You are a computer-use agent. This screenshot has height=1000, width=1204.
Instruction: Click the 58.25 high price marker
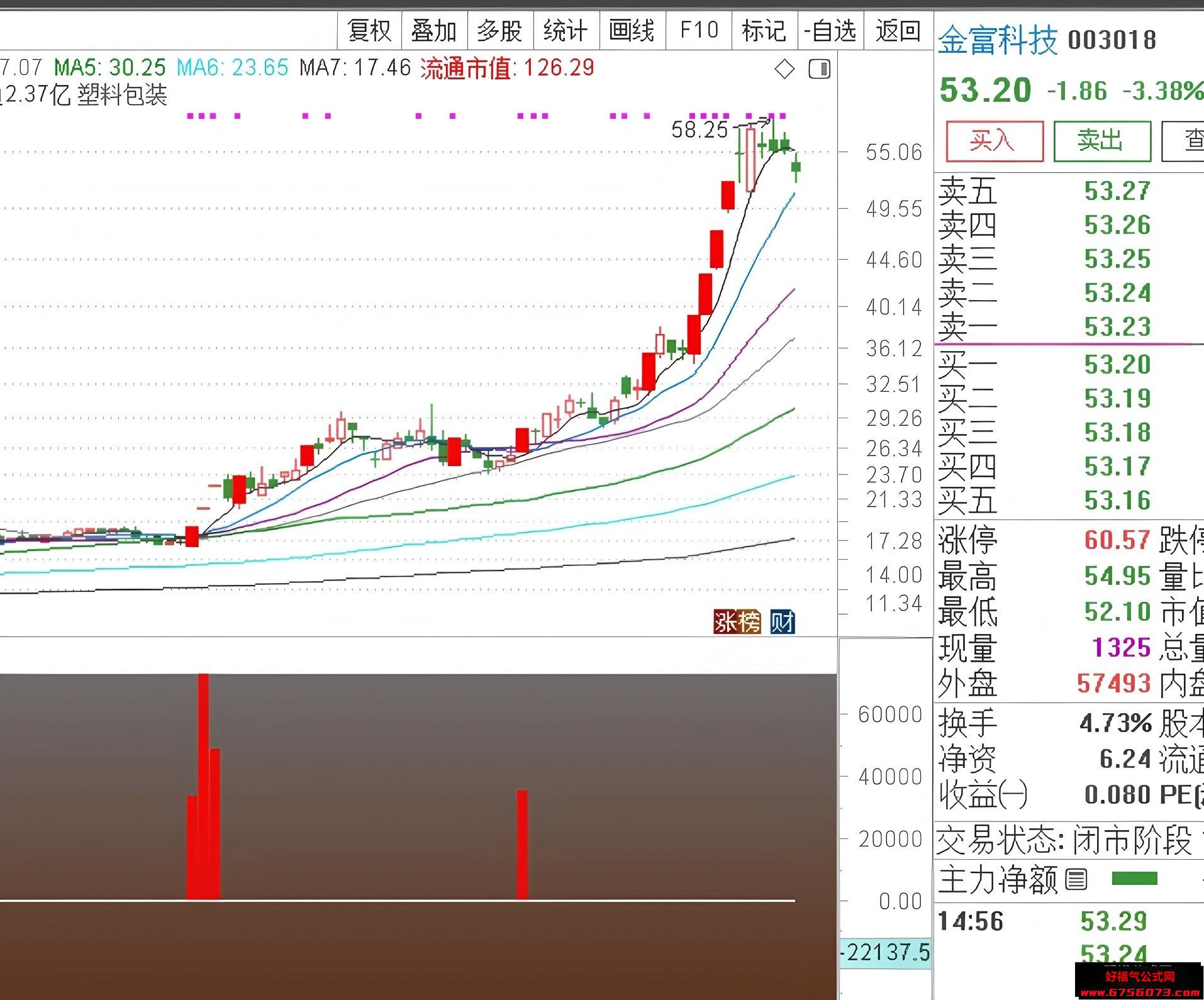[x=699, y=130]
